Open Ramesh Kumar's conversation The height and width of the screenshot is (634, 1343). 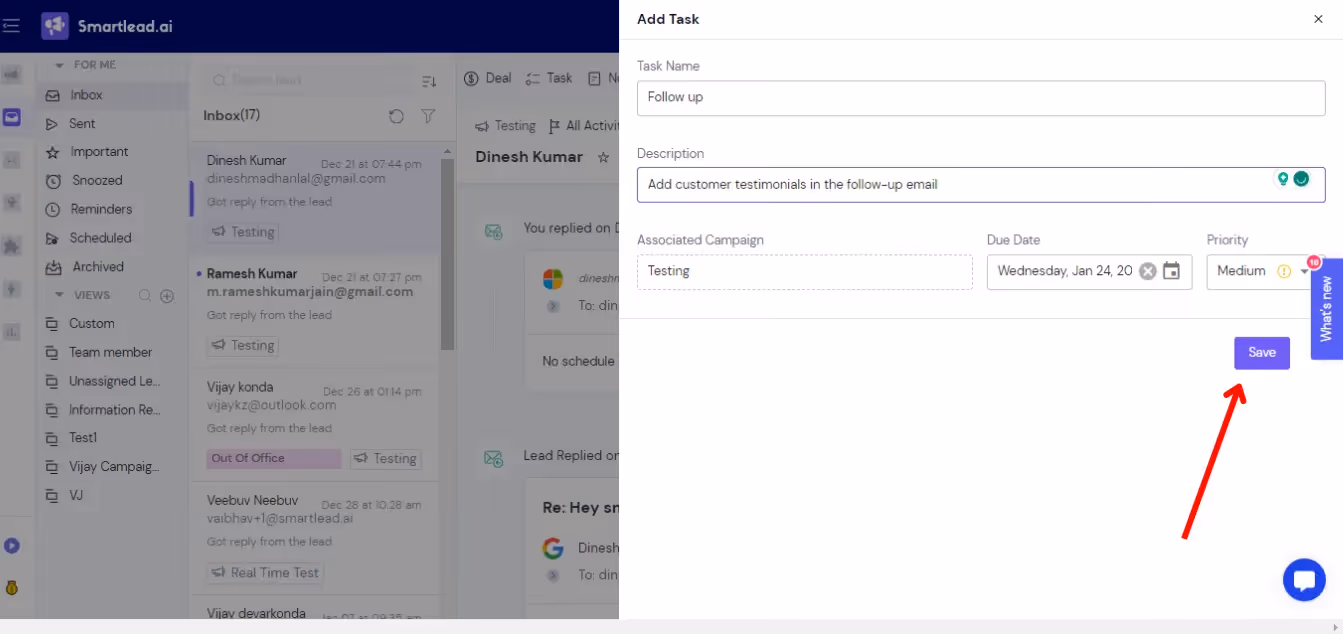tap(314, 311)
